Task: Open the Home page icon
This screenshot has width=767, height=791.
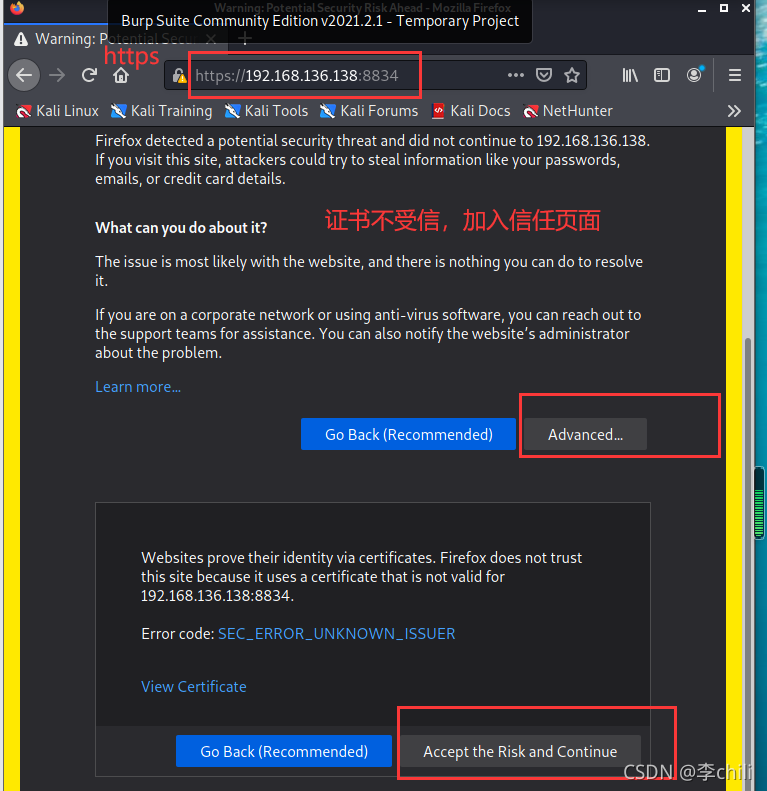Action: click(121, 76)
